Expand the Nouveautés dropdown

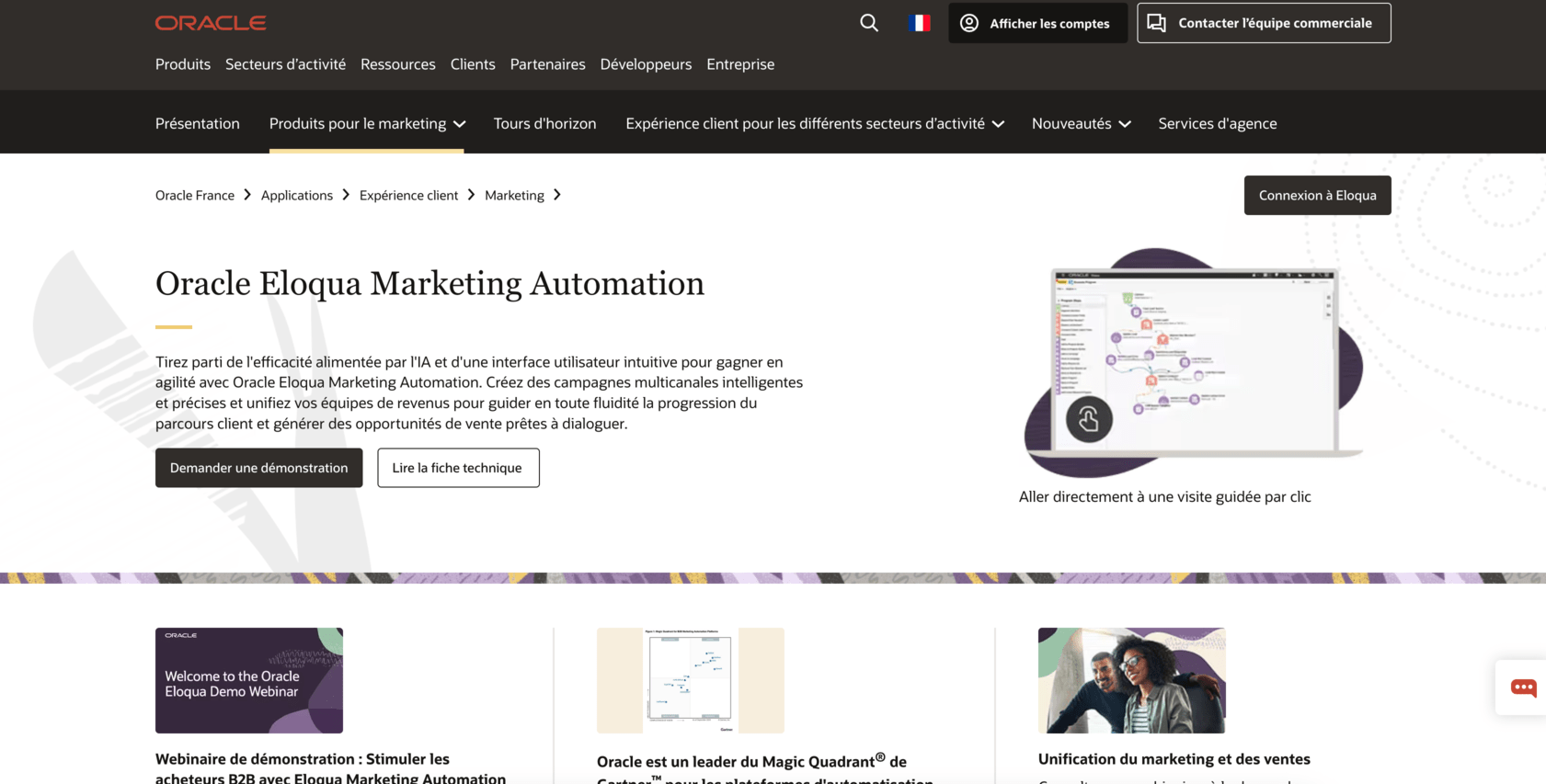coord(1081,123)
